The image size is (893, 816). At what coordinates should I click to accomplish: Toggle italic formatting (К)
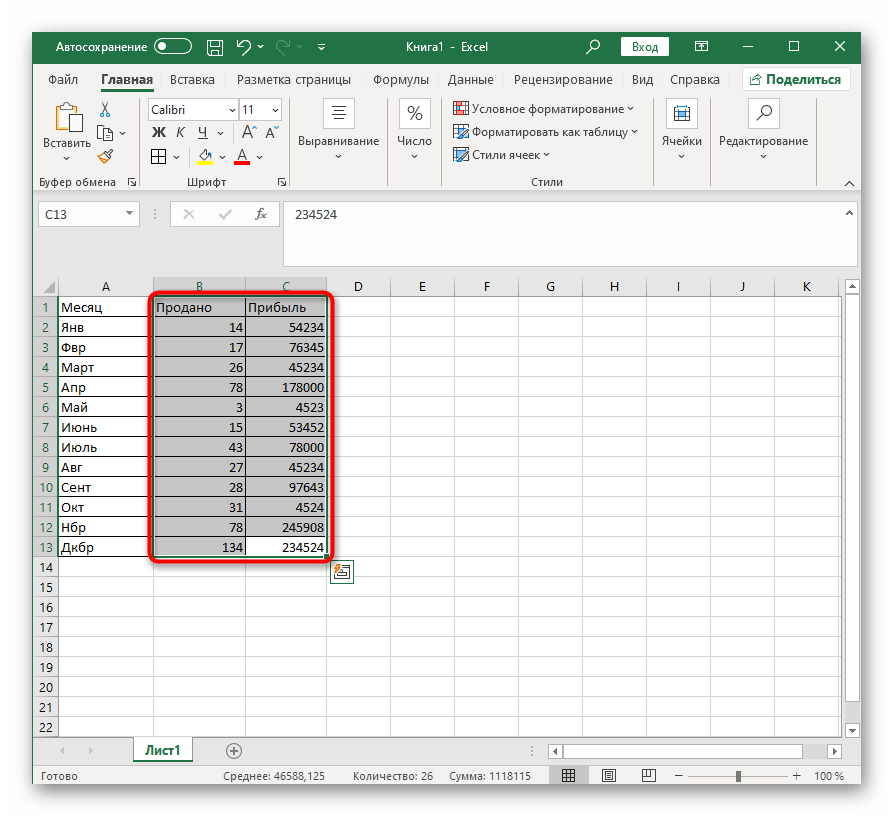click(181, 133)
